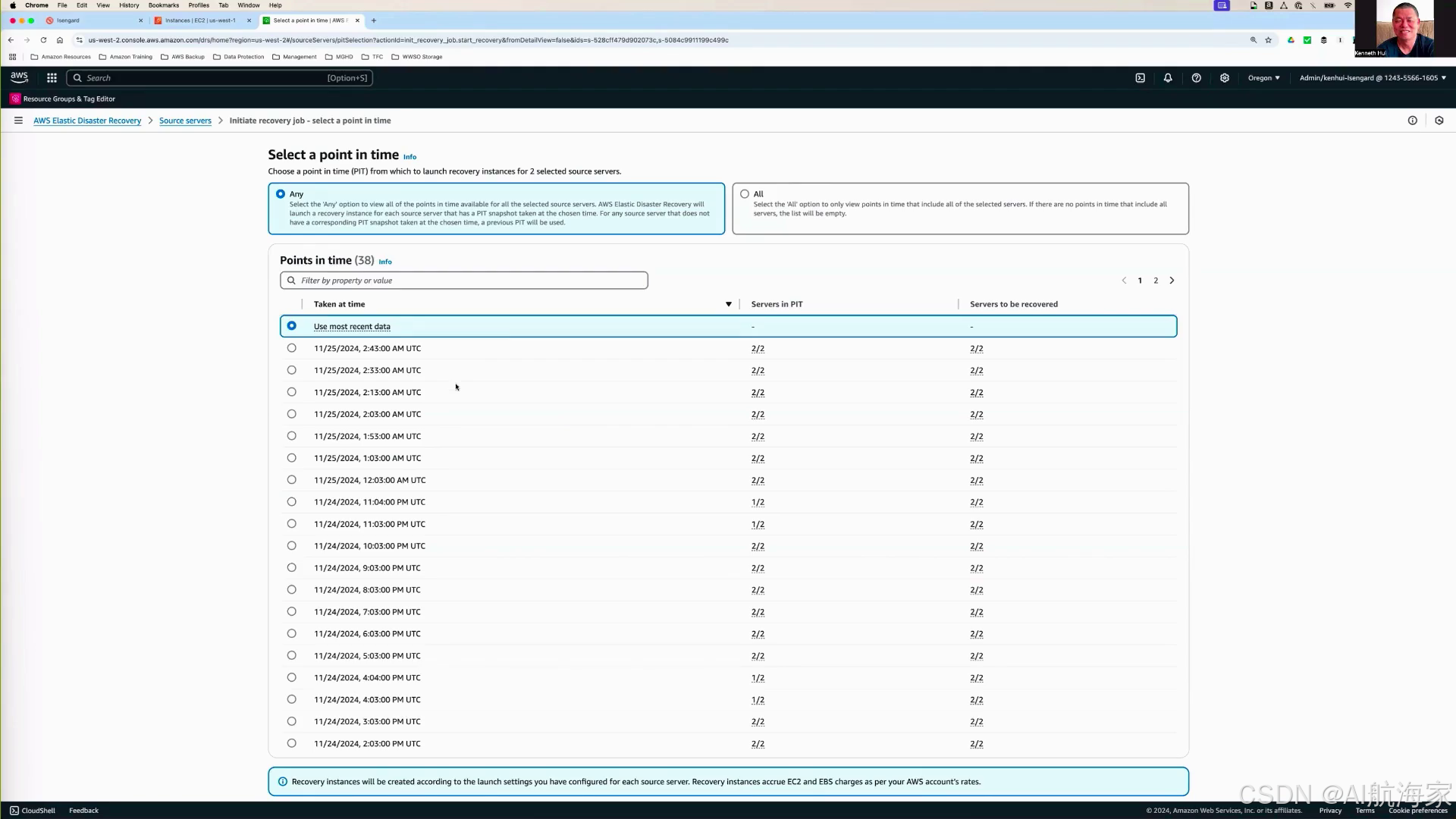Open the AWS Elastic Disaster Recovery breadcrumb

[87, 121]
